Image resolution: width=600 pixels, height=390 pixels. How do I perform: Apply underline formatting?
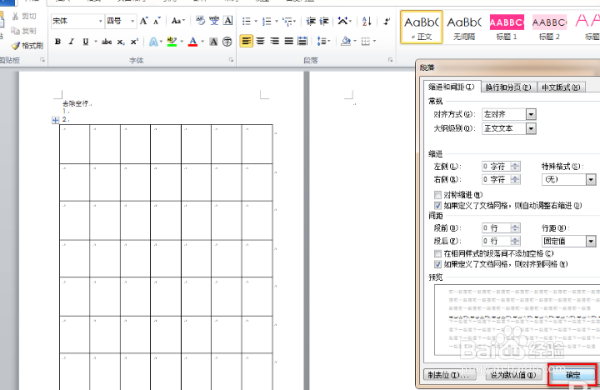point(85,41)
